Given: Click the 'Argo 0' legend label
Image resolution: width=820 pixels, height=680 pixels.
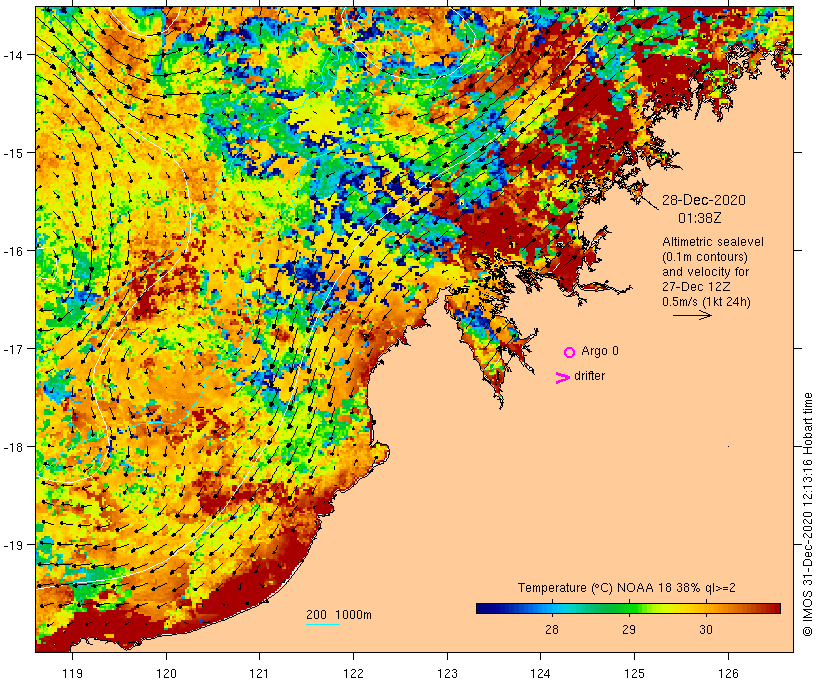Looking at the screenshot, I should (600, 351).
